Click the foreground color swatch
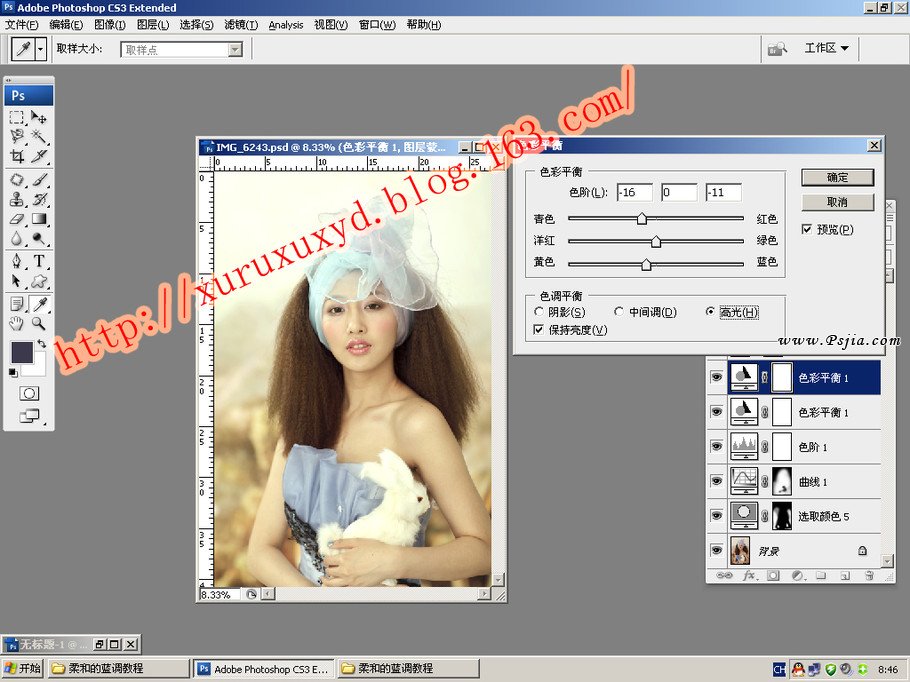Image resolution: width=910 pixels, height=682 pixels. (22, 352)
